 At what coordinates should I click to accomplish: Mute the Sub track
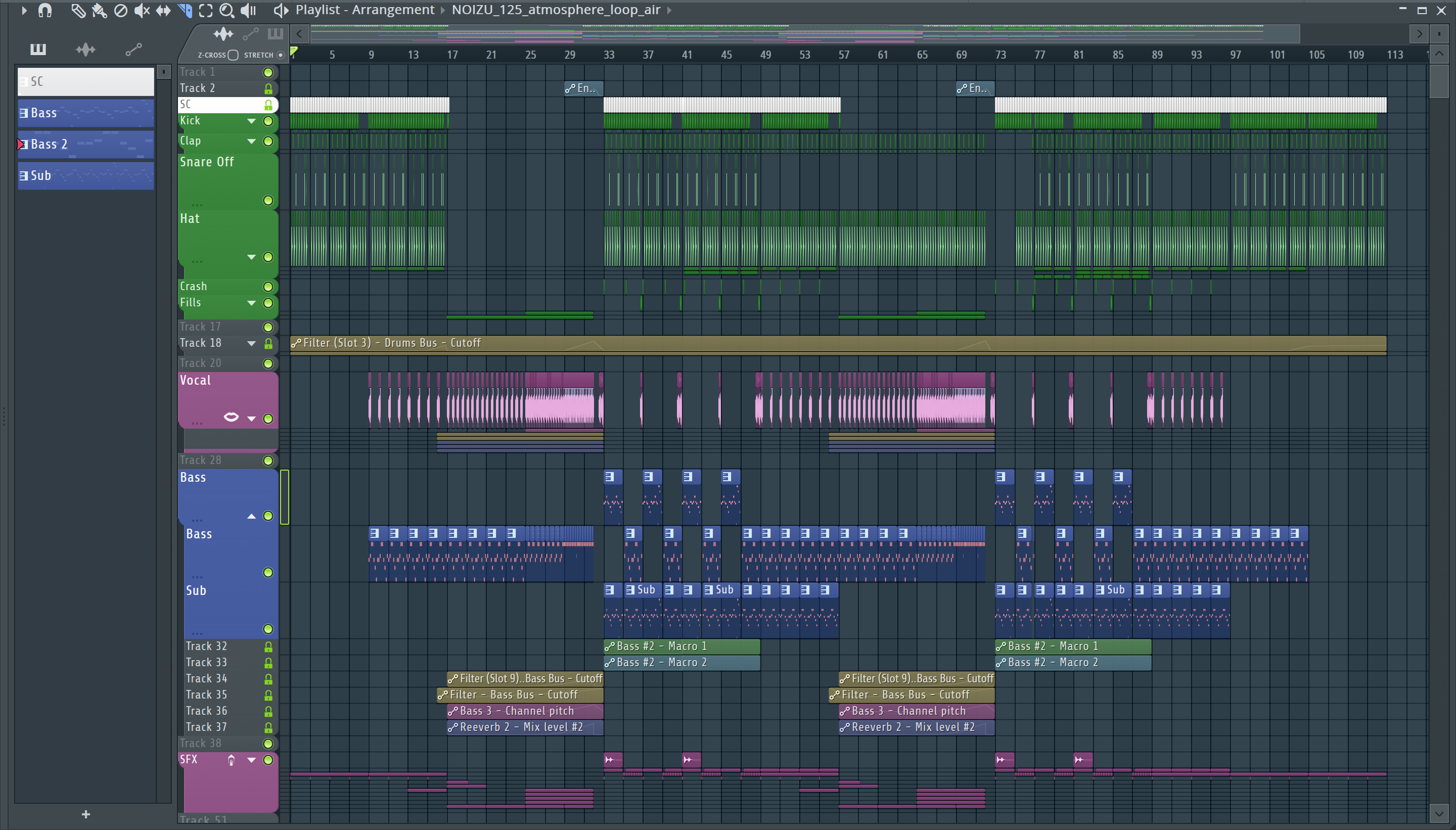click(x=268, y=629)
